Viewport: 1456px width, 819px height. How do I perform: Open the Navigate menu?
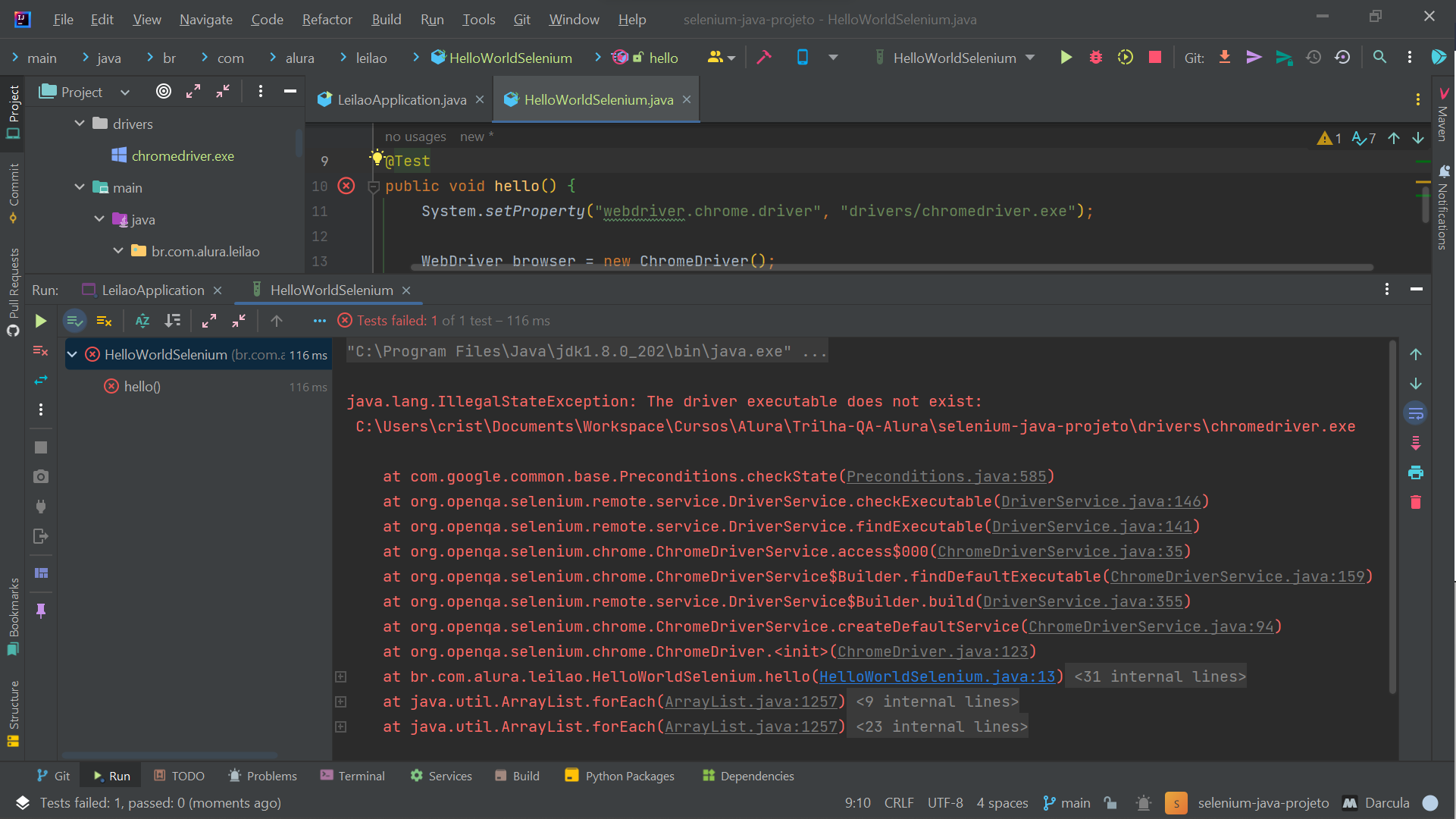205,19
